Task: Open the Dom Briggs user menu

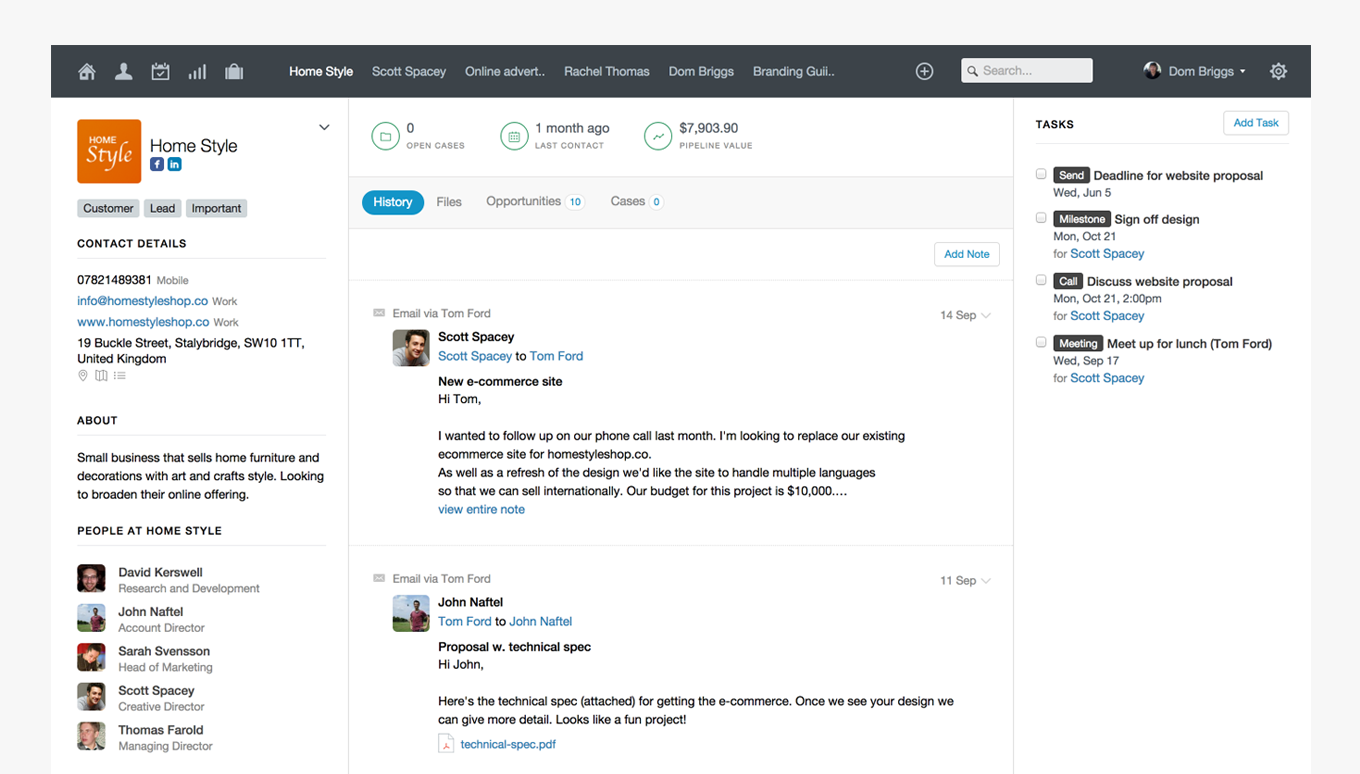Action: coord(1196,71)
